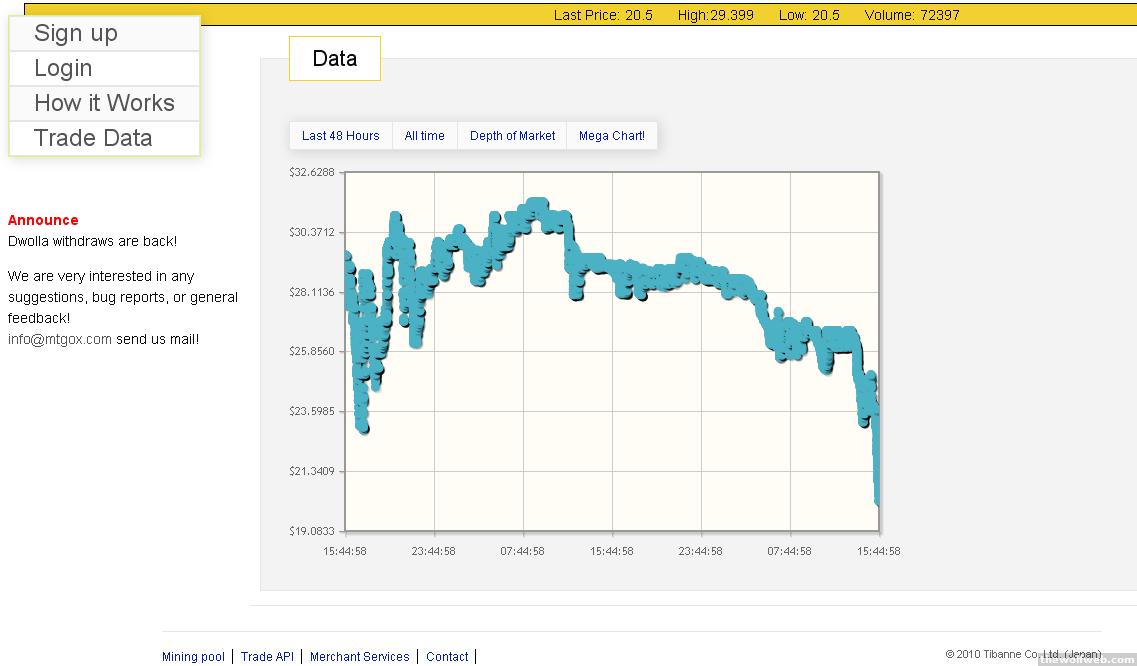
Task: Show the Last 48 Hours chart
Action: pyautogui.click(x=340, y=136)
